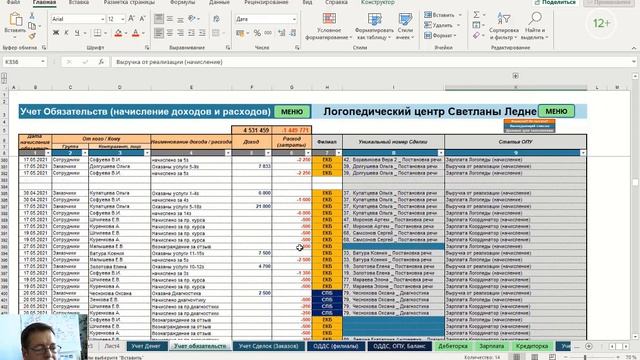Toggle underline formatting (Ч)
Viewport: 640px width, 360px height.
[x=77, y=33]
